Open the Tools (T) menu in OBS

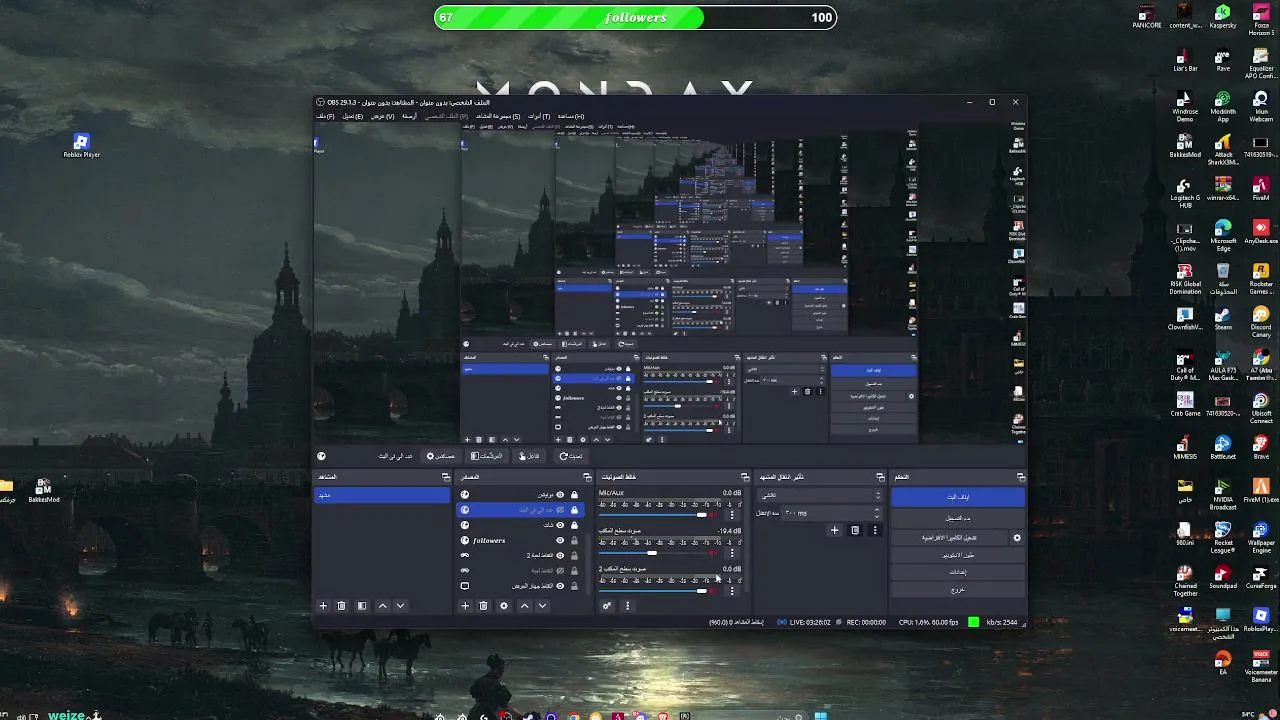pyautogui.click(x=539, y=116)
